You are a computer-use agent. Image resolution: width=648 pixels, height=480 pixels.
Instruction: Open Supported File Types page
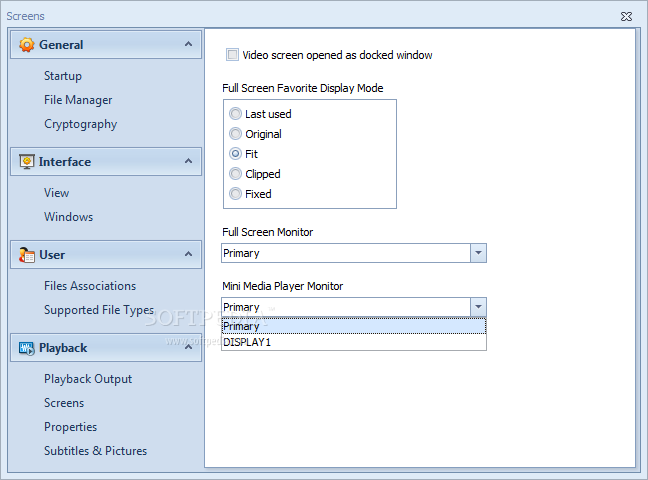click(99, 310)
